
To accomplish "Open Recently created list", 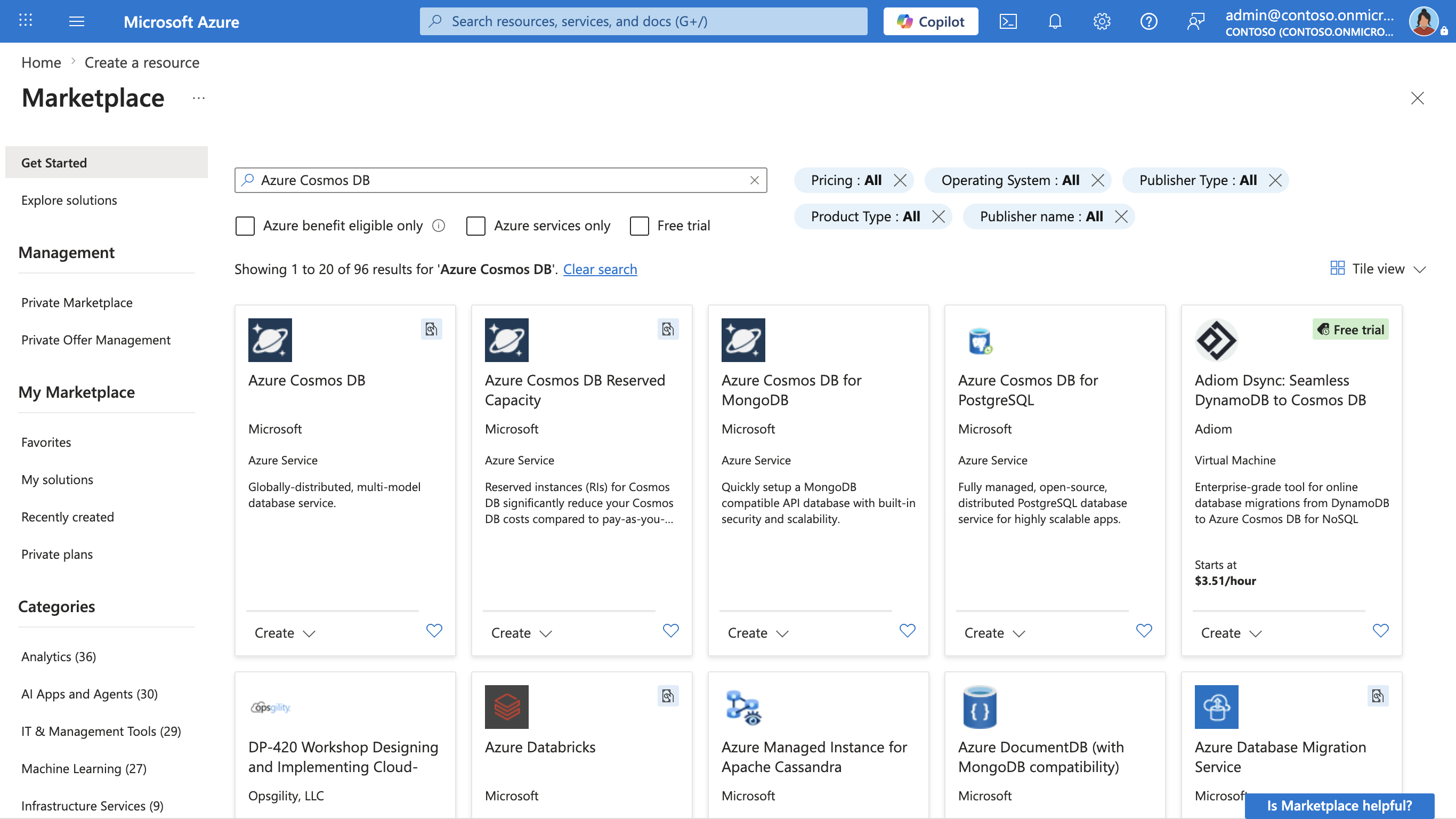I will coord(68,517).
